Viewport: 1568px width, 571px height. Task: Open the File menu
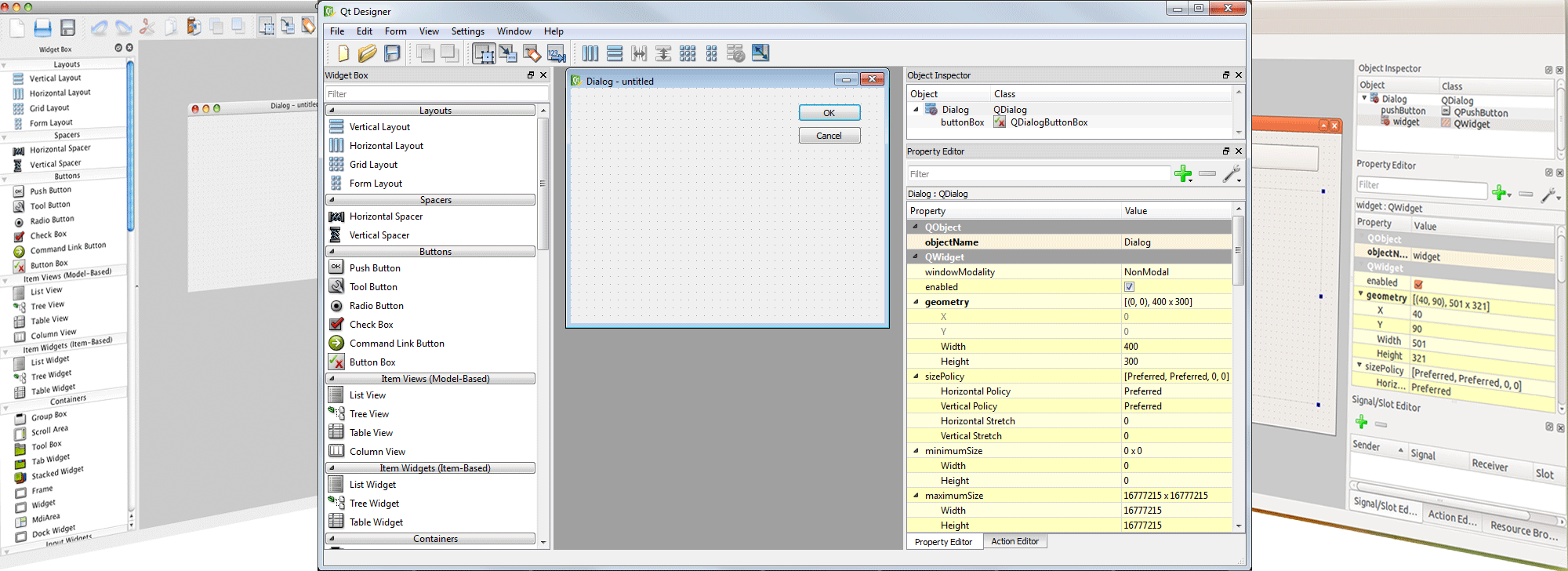coord(337,31)
